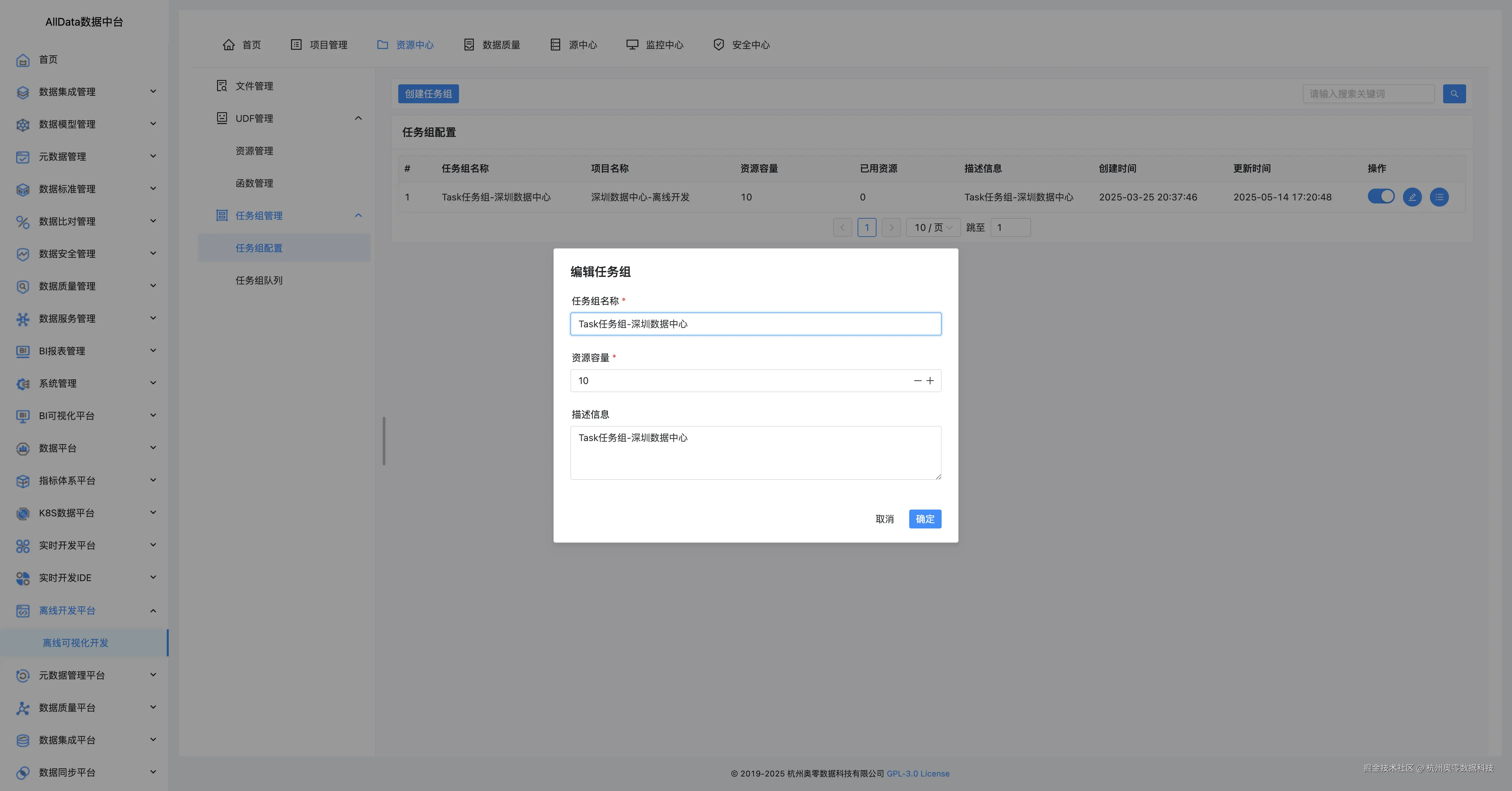The height and width of the screenshot is (791, 1512).
Task: Click 取消 to dismiss the edit dialog
Action: pos(884,519)
